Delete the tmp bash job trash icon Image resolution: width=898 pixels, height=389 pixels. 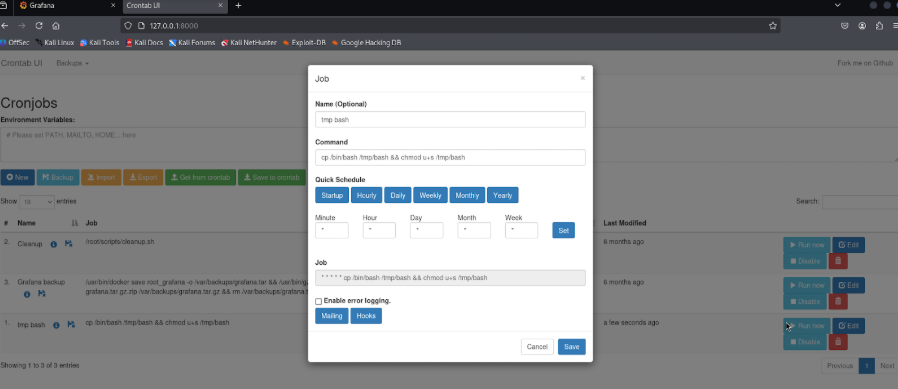838,342
